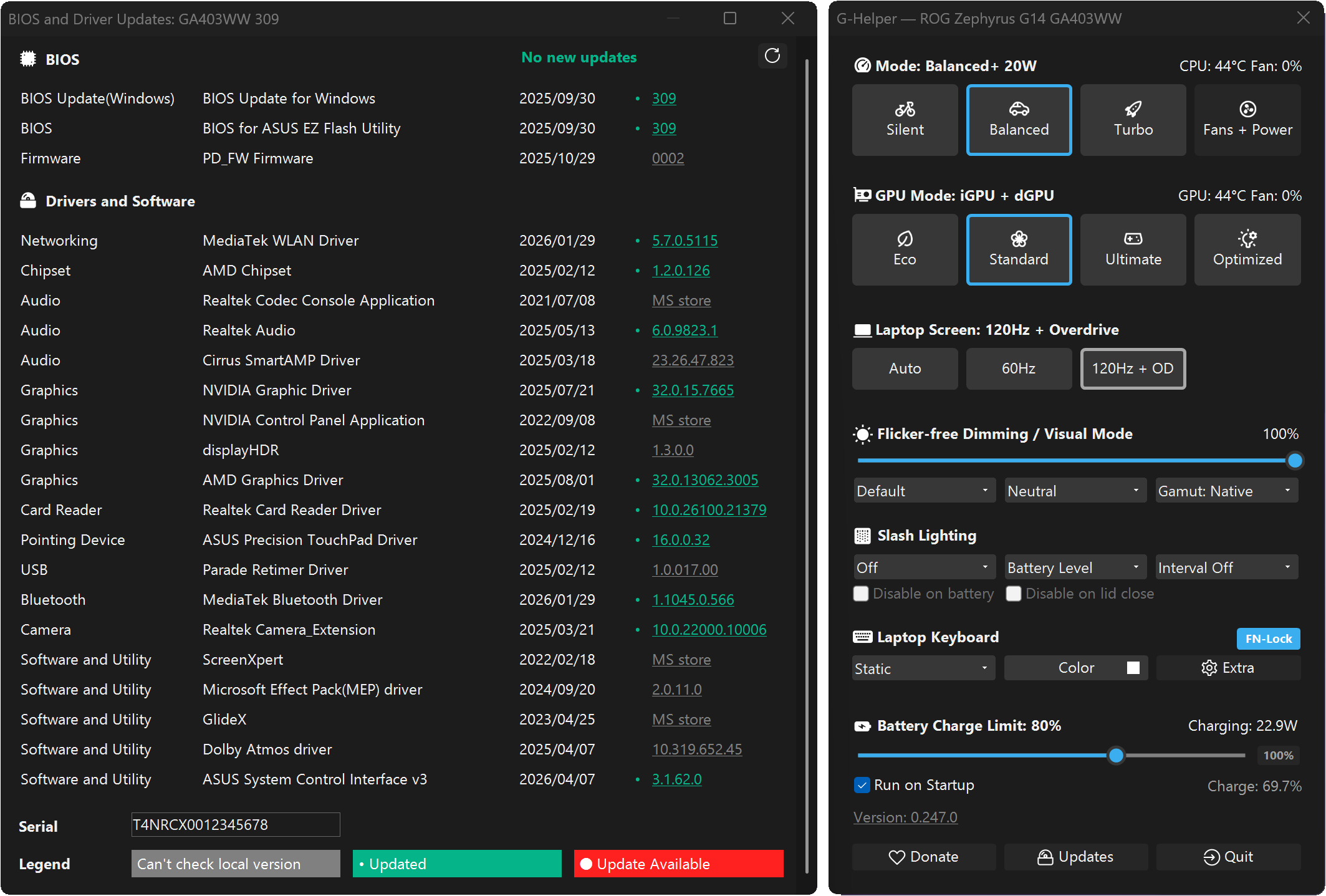
Task: Enable Disable on lid close checkbox
Action: [1014, 594]
